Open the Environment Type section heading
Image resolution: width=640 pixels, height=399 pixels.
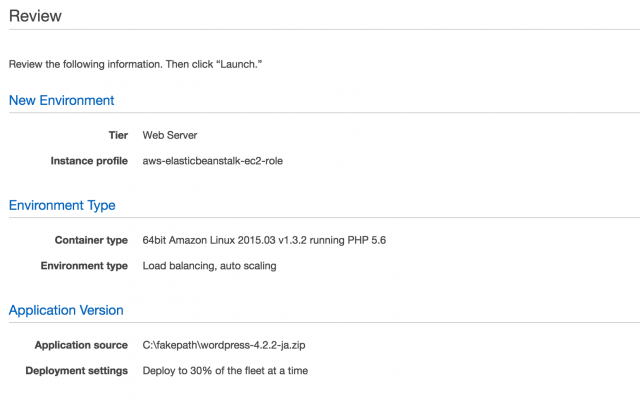pos(62,205)
